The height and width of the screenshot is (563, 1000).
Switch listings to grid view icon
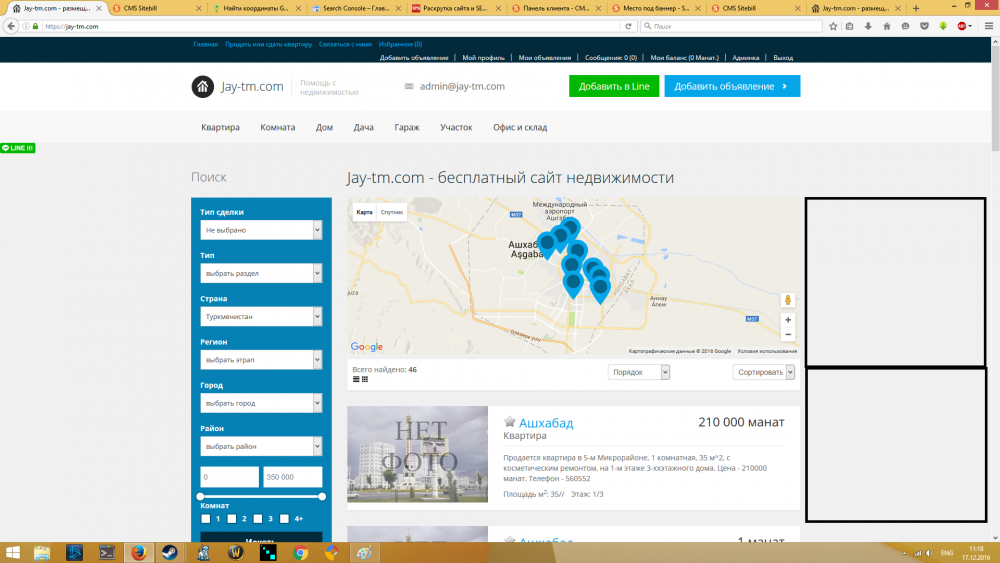(x=365, y=379)
